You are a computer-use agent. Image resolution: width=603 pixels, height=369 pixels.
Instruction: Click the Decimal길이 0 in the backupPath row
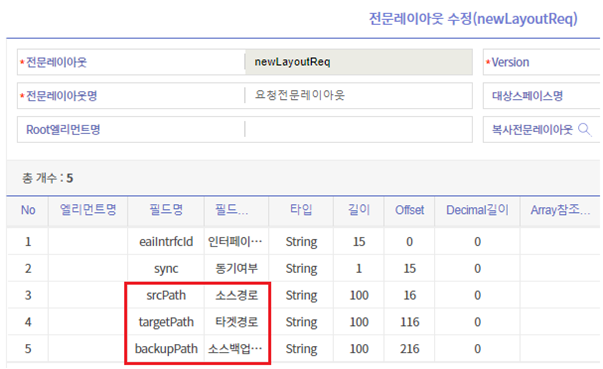click(x=477, y=349)
